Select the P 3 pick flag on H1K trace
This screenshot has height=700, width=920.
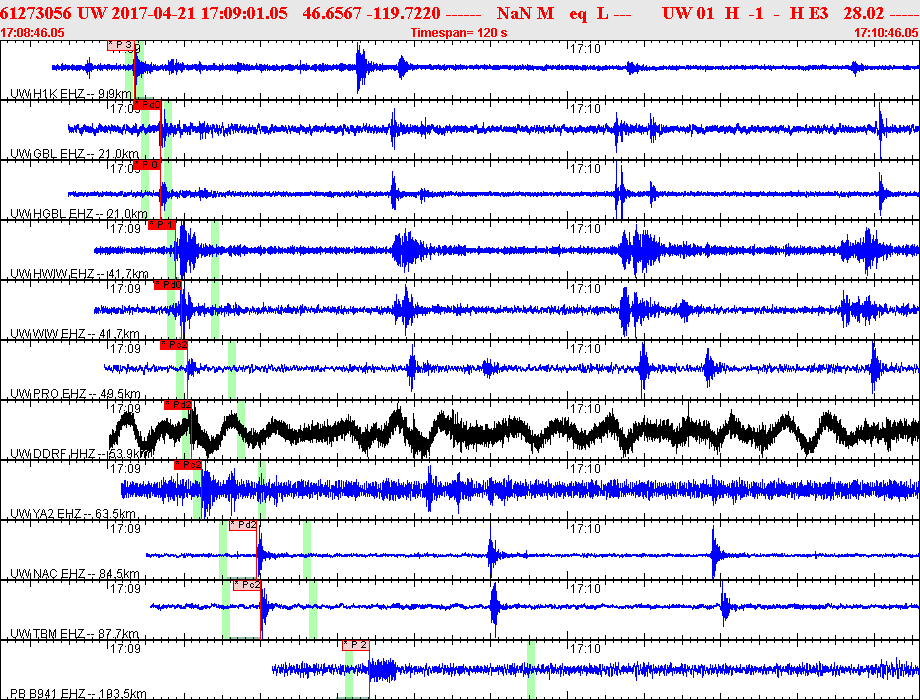pyautogui.click(x=121, y=46)
